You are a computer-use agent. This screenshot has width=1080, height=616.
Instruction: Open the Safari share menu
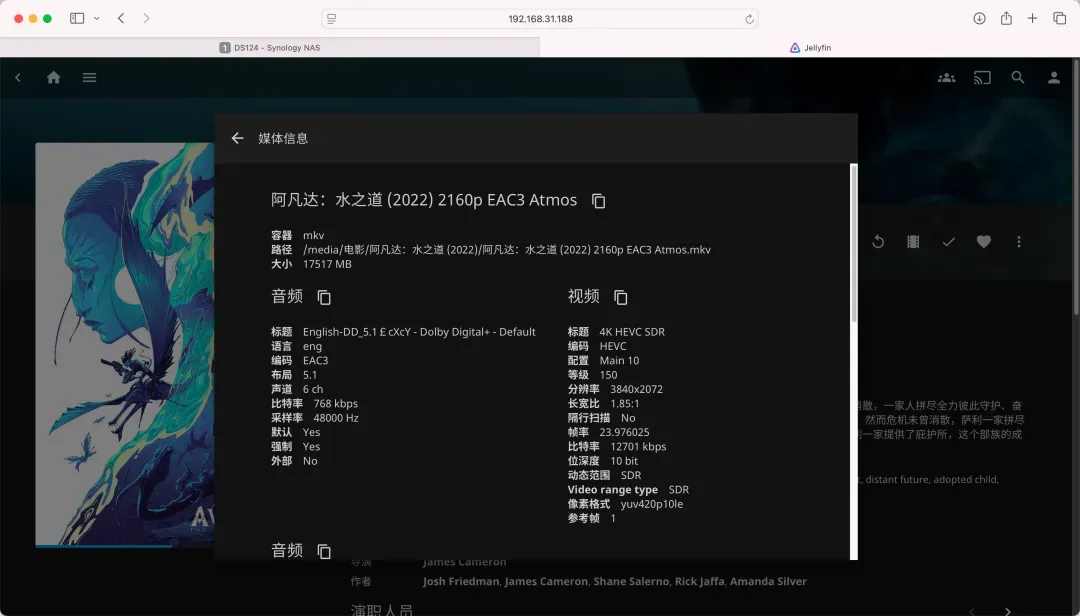[x=1006, y=19]
